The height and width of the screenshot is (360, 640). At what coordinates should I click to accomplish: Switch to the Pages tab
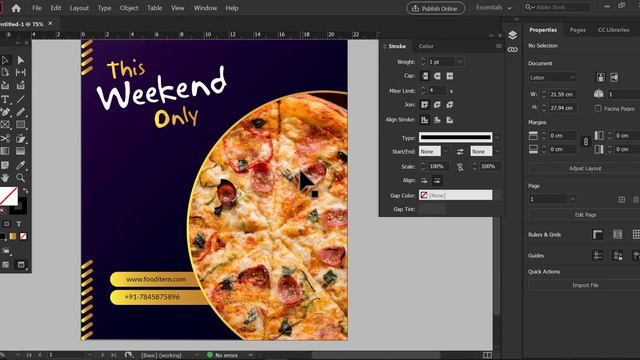pos(578,30)
